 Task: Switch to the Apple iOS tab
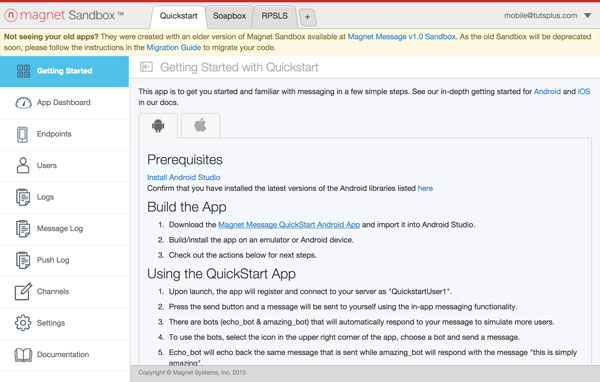point(201,125)
